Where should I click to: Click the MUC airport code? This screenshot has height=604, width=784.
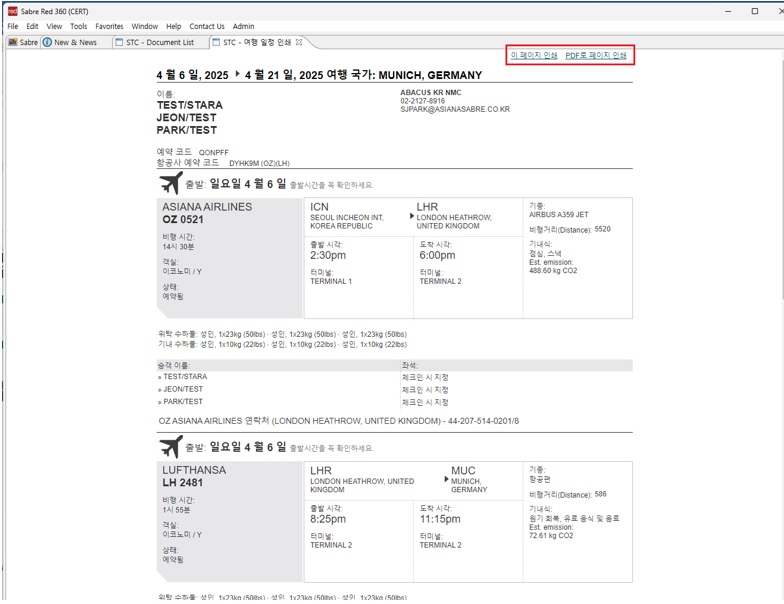[463, 470]
